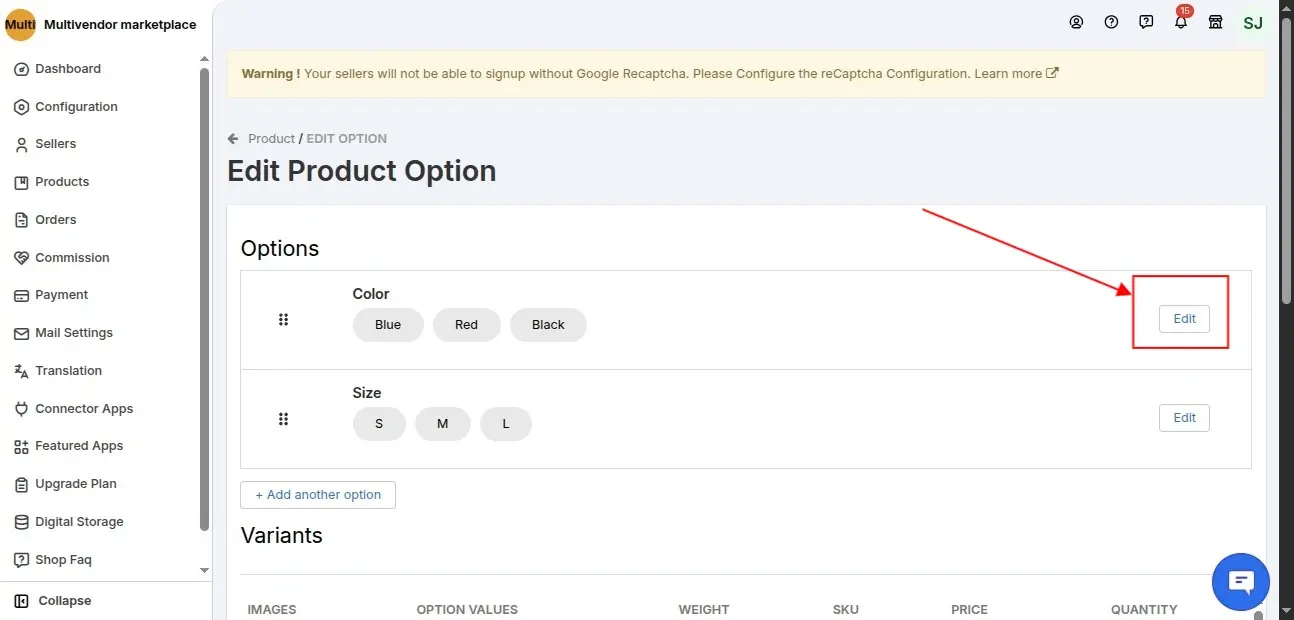Edit the Color option
Image resolution: width=1294 pixels, height=620 pixels.
[x=1184, y=319]
